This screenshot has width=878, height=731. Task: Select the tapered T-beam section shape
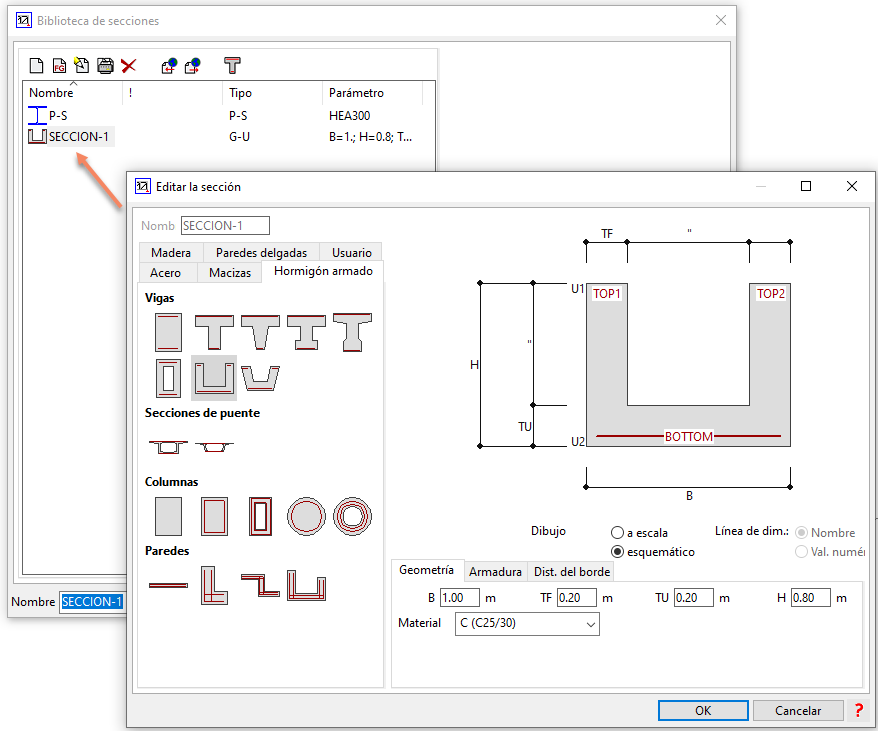click(x=260, y=332)
